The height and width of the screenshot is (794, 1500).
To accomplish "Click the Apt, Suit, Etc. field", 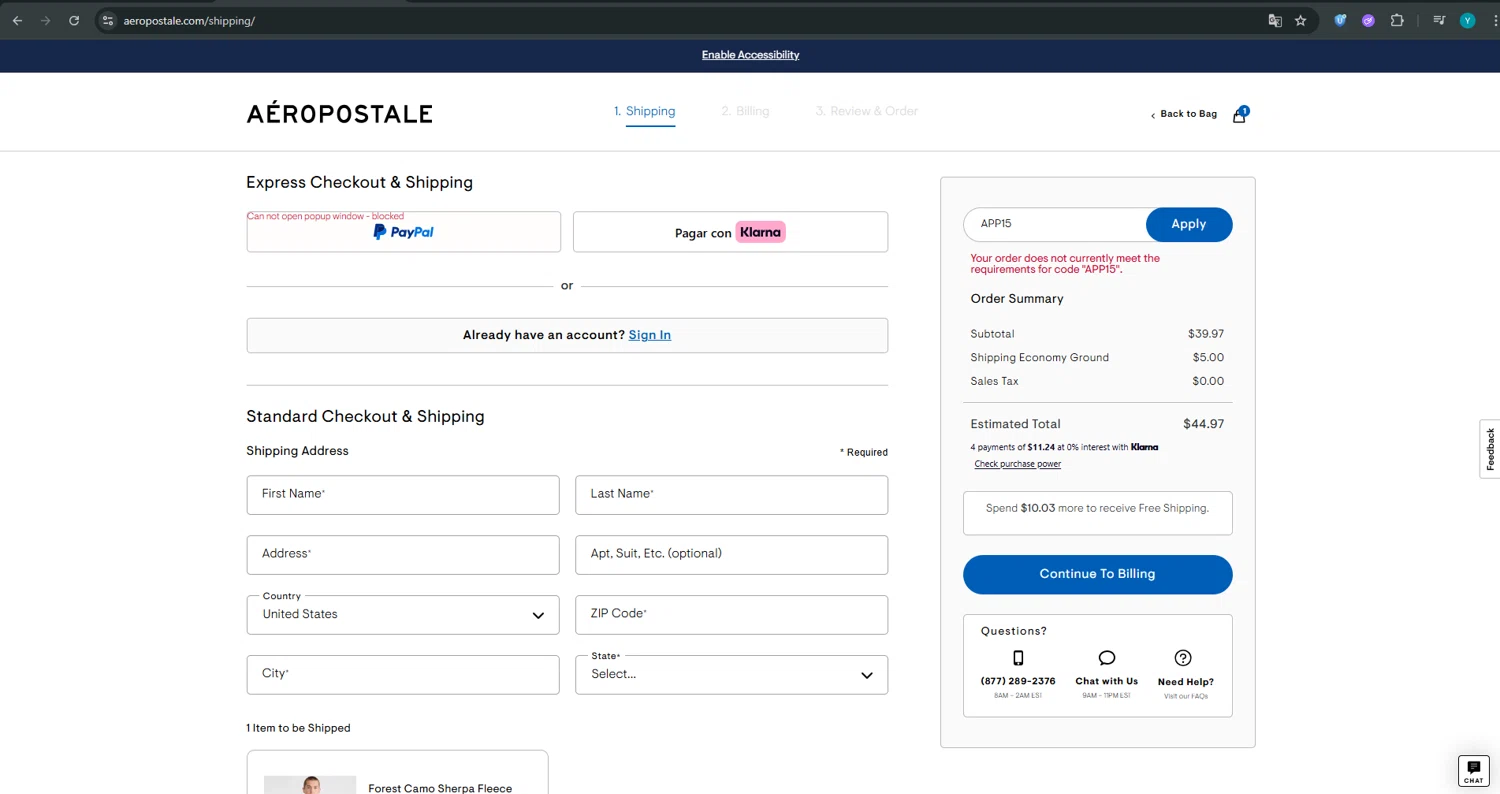I will click(x=732, y=555).
